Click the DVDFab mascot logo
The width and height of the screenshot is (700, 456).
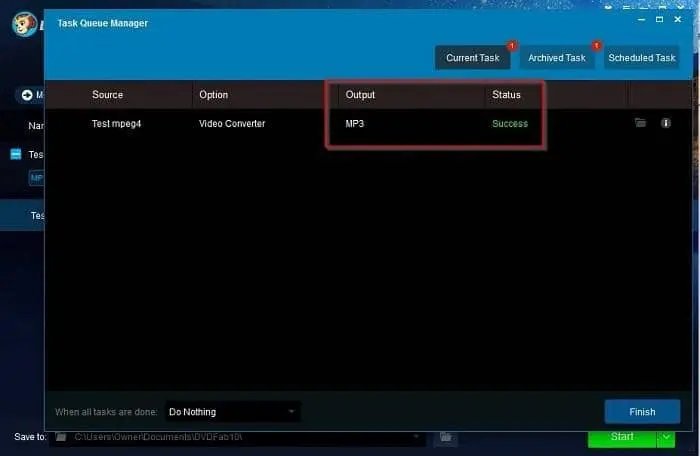24,24
